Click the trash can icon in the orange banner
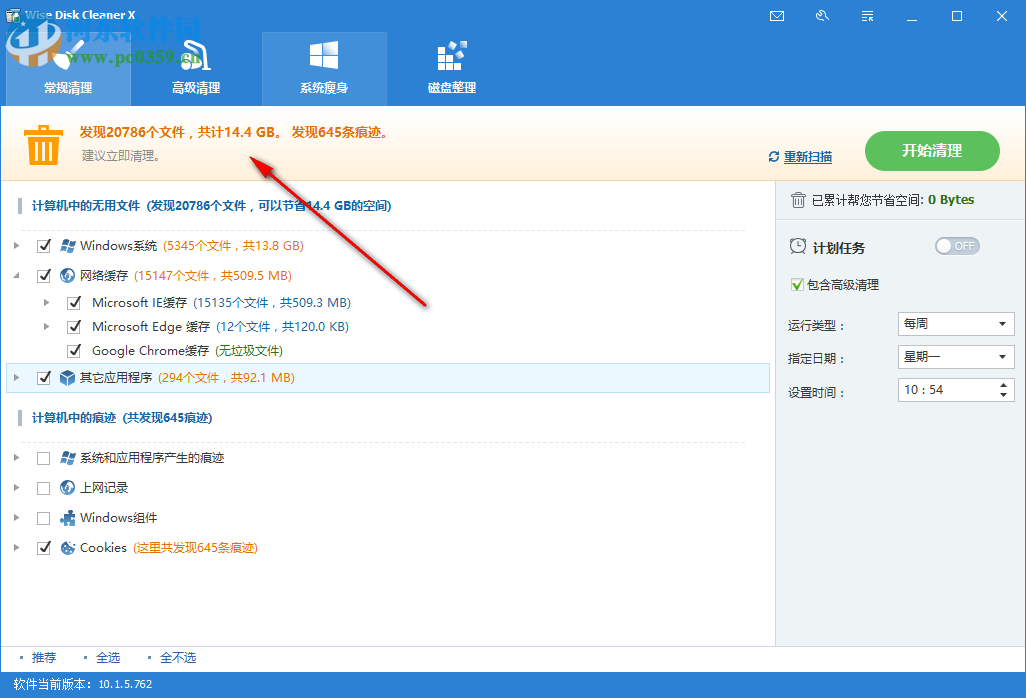Image resolution: width=1026 pixels, height=698 pixels. point(42,146)
